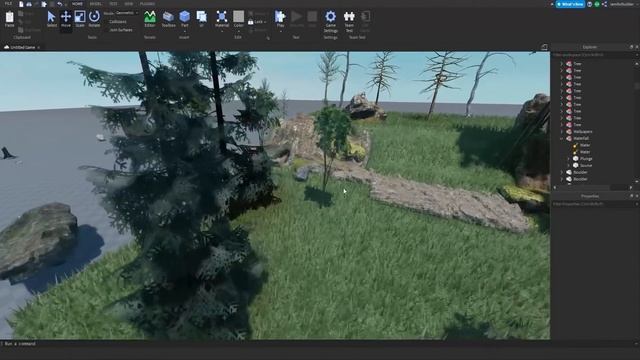This screenshot has width=640, height=360.
Task: Open the What's New announcement
Action: pyautogui.click(x=570, y=4)
